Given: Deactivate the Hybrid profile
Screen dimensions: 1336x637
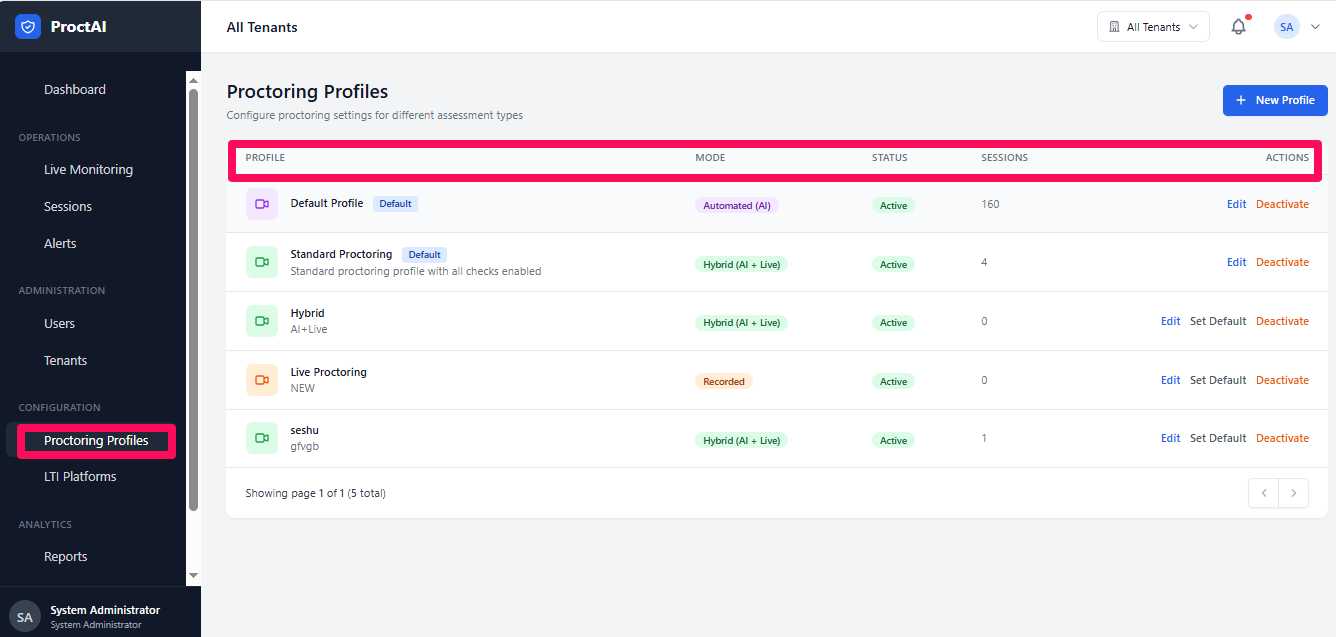Looking at the screenshot, I should [x=1282, y=321].
